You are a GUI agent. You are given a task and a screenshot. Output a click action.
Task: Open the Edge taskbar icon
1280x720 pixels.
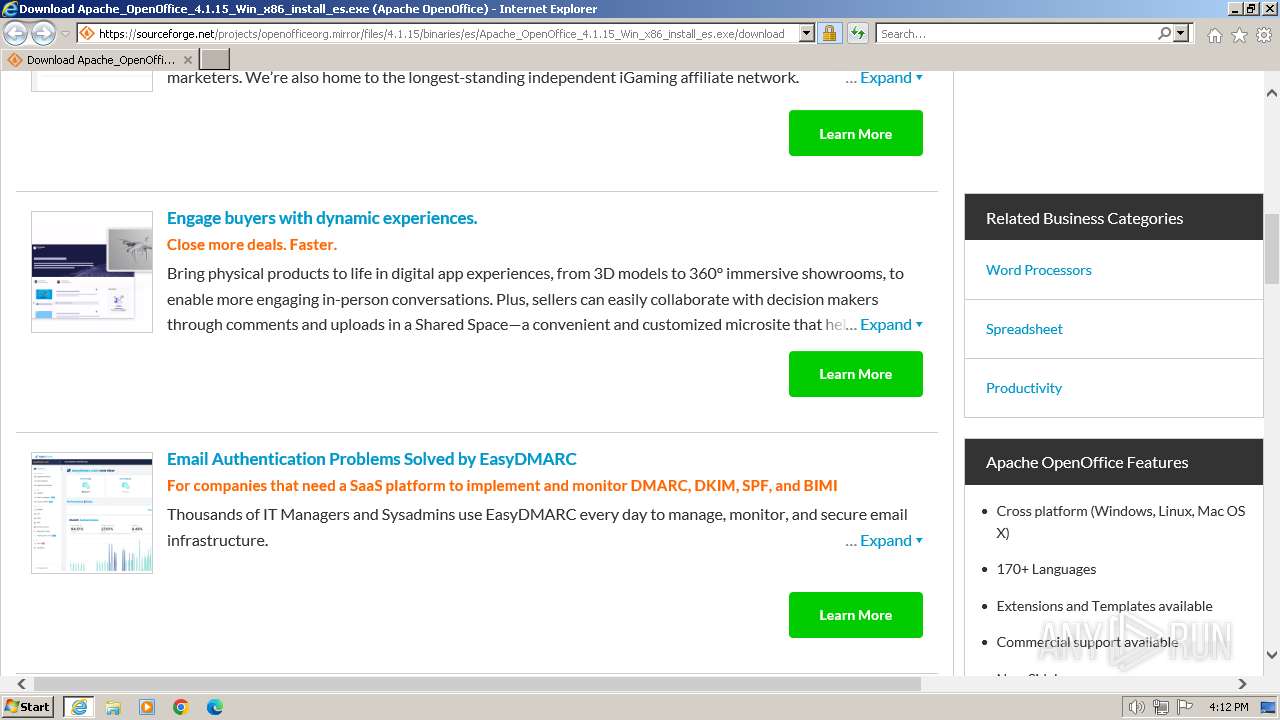[215, 707]
